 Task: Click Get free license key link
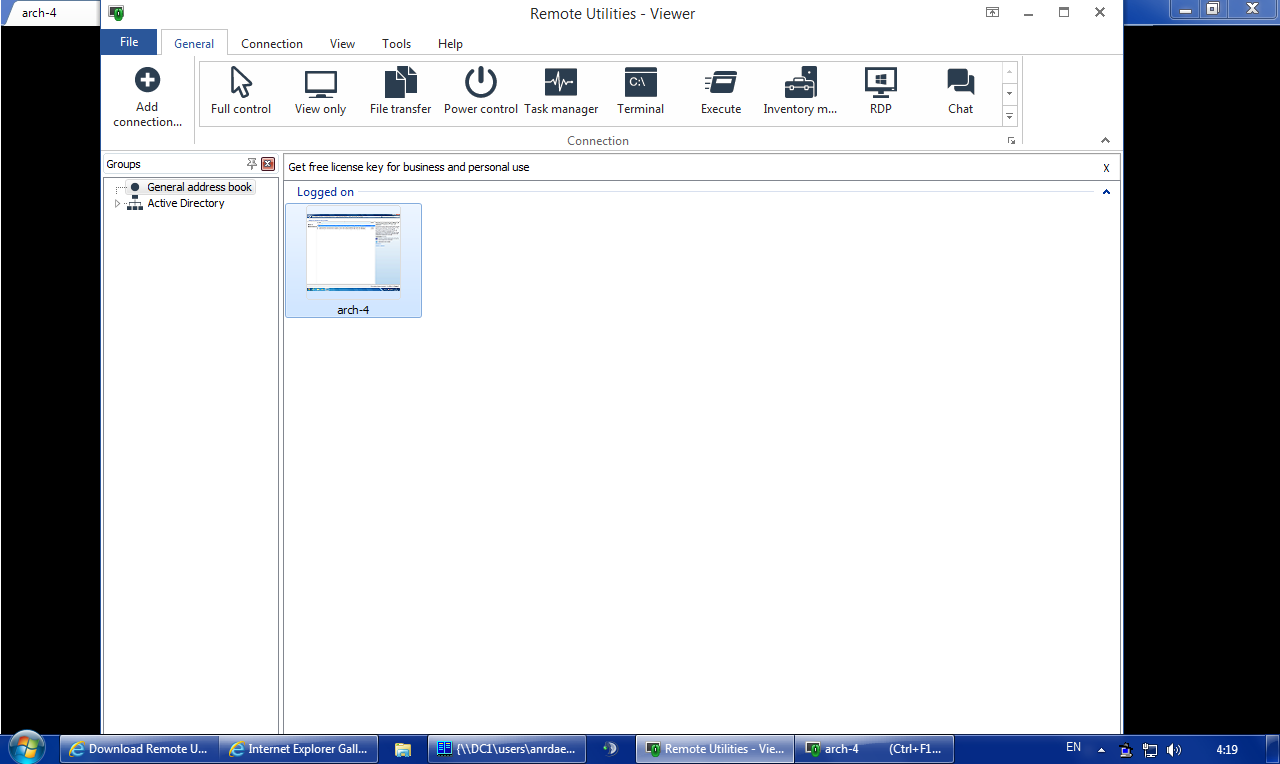(x=408, y=167)
